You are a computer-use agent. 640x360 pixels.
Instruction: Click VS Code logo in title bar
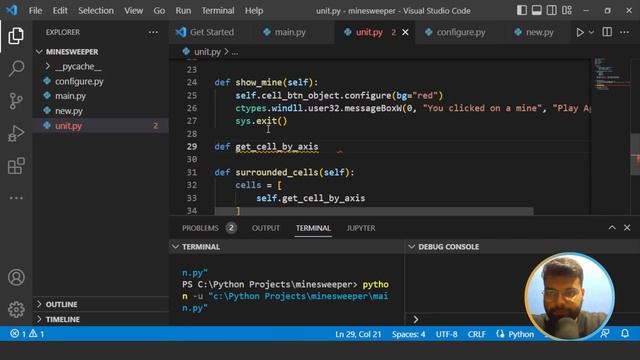12,10
